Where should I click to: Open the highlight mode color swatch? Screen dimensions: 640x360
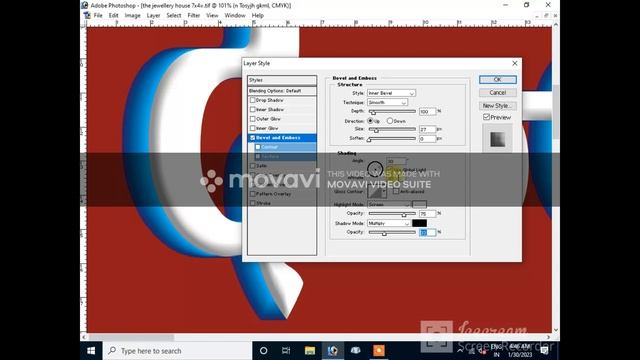419,204
